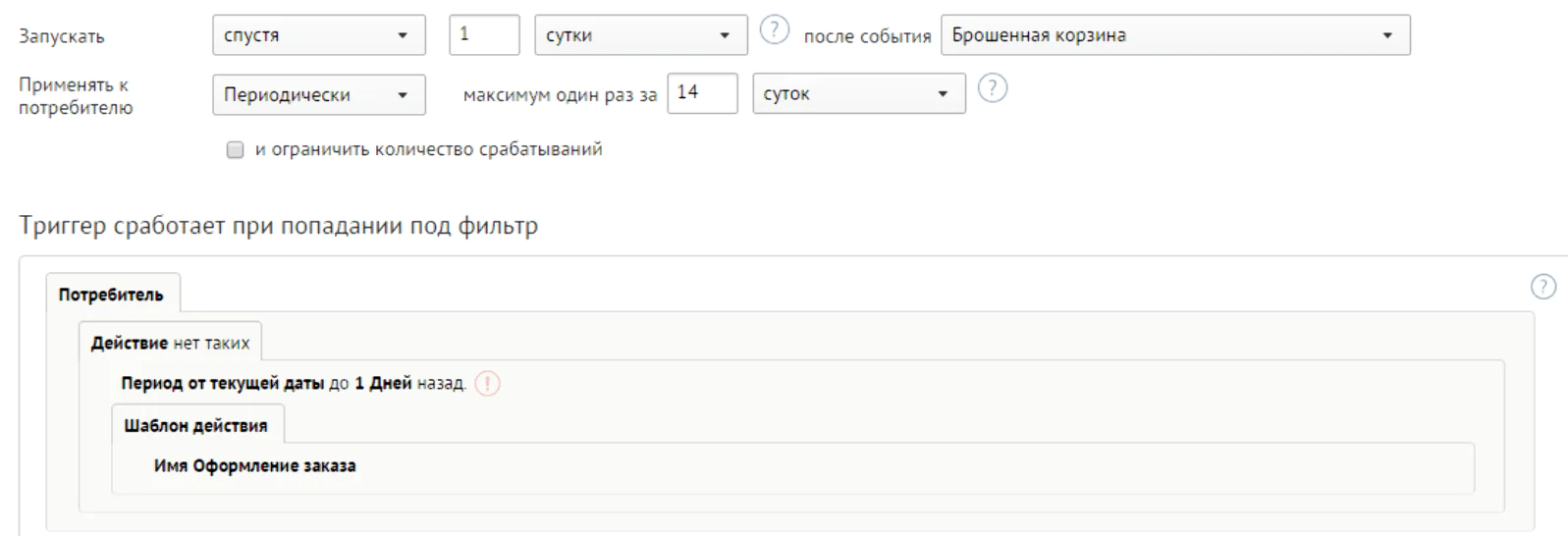Click 'Оформление заказа' template name
Image resolution: width=1568 pixels, height=536 pixels.
274,466
